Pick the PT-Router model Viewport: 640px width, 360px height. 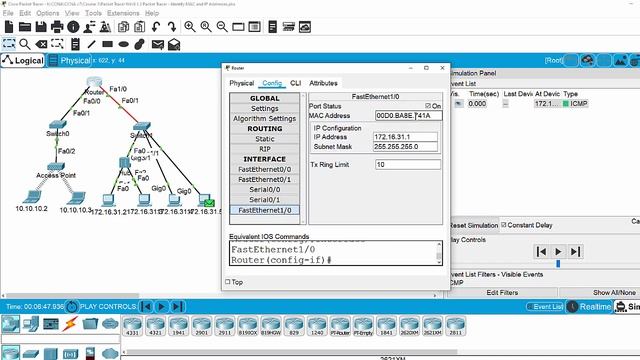point(340,326)
